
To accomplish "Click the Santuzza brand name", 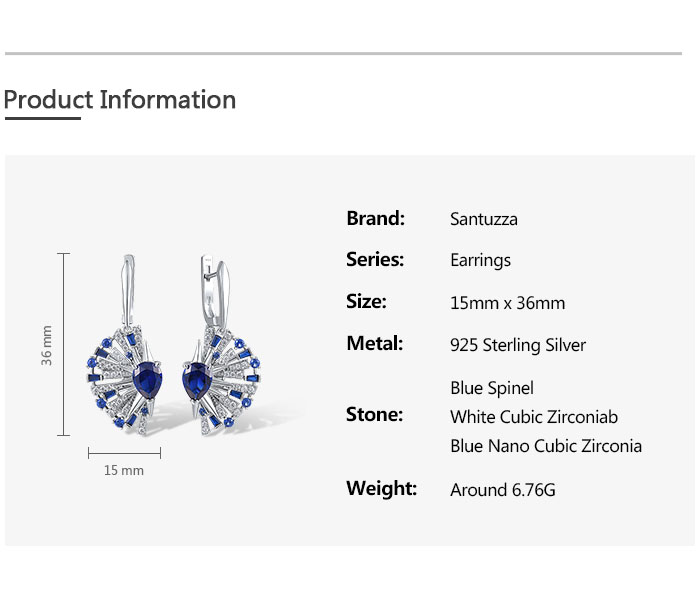I will [484, 219].
